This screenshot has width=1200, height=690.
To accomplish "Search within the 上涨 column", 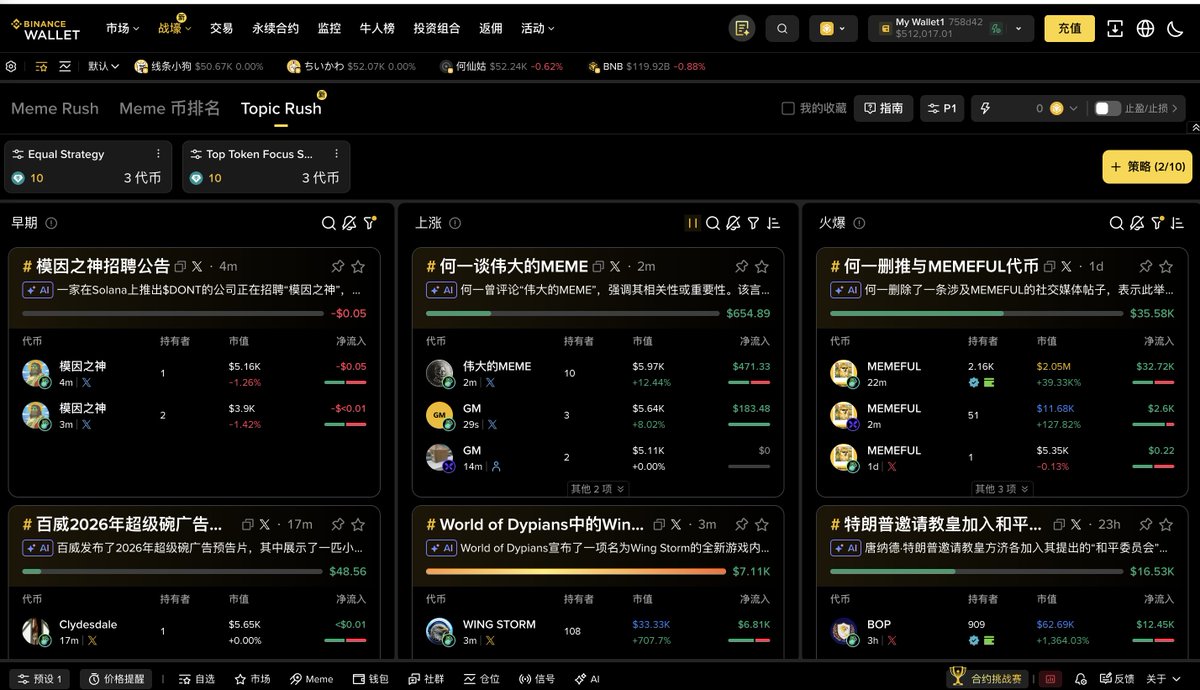I will tap(713, 223).
